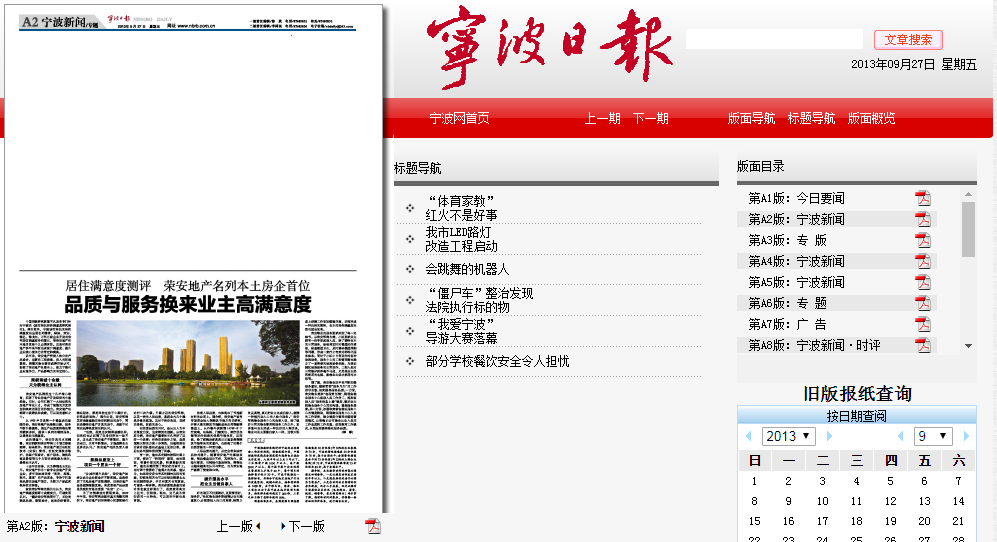Image resolution: width=997 pixels, height=542 pixels.
Task: Open PDF icon below the newspaper page preview
Action: (373, 526)
